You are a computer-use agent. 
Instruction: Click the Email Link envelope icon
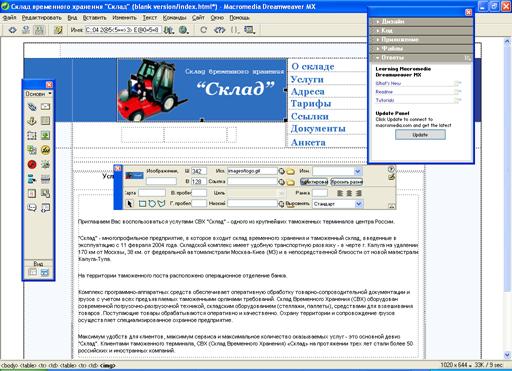click(46, 107)
